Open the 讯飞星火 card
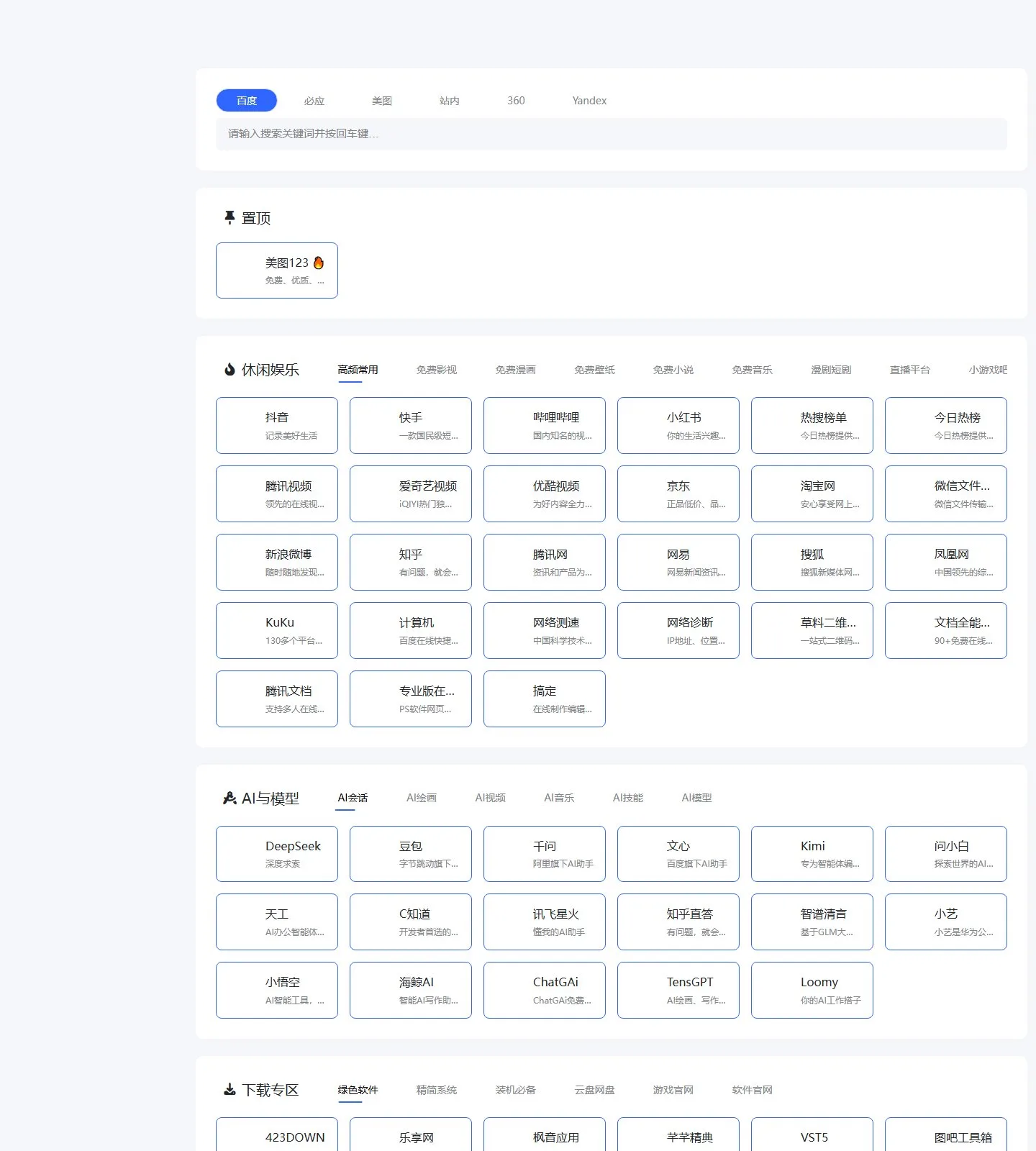 click(x=545, y=922)
